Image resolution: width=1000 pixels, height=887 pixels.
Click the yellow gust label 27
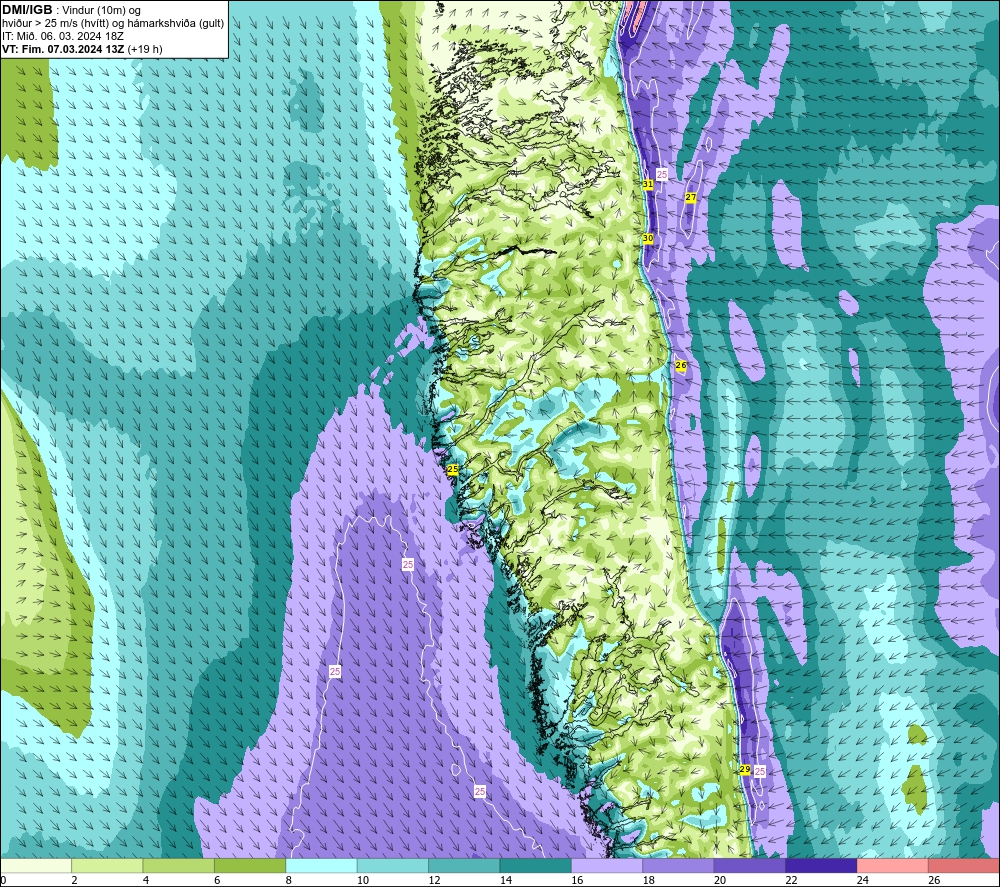691,198
